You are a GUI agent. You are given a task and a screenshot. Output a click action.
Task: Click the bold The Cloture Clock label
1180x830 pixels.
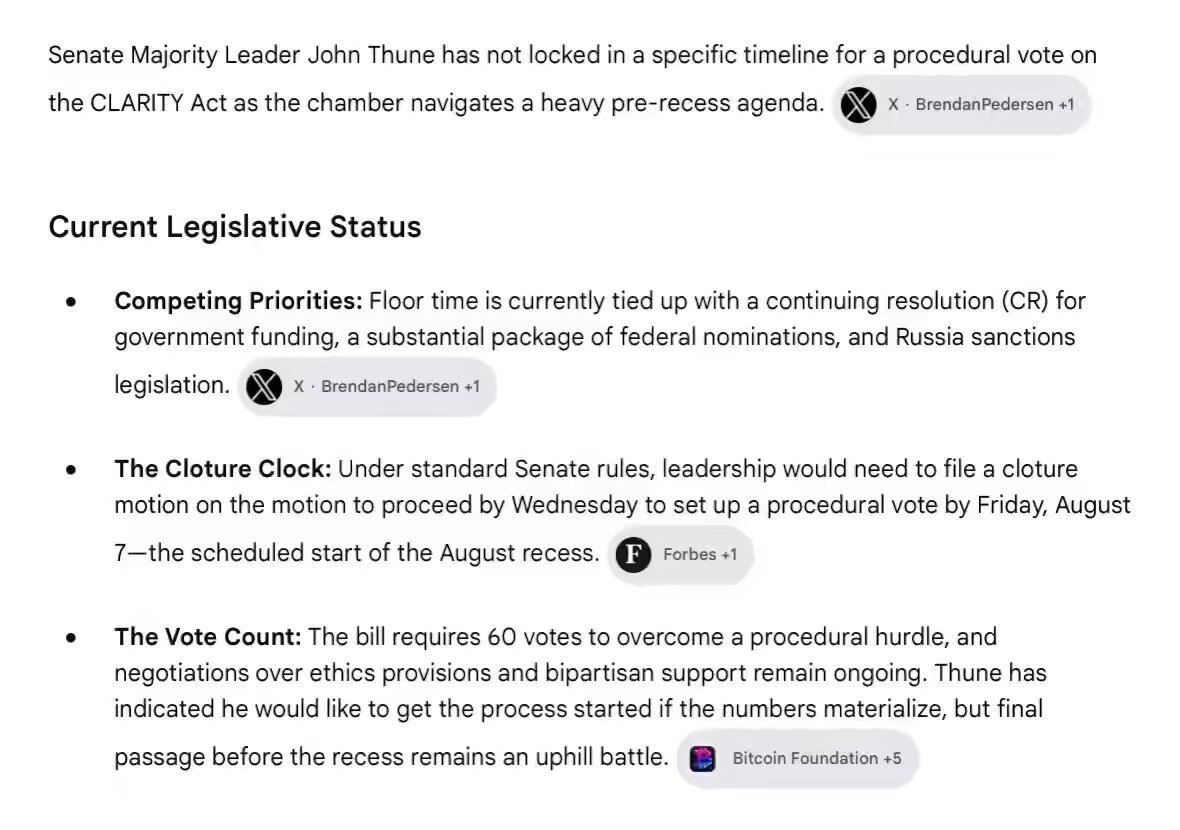click(x=223, y=469)
